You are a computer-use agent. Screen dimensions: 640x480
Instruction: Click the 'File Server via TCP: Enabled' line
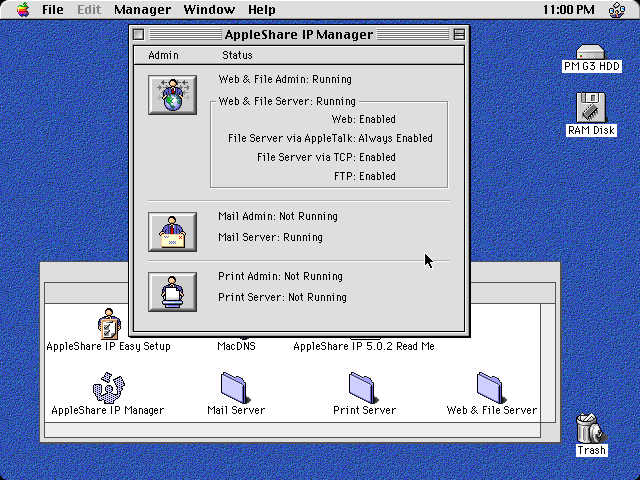[x=326, y=157]
